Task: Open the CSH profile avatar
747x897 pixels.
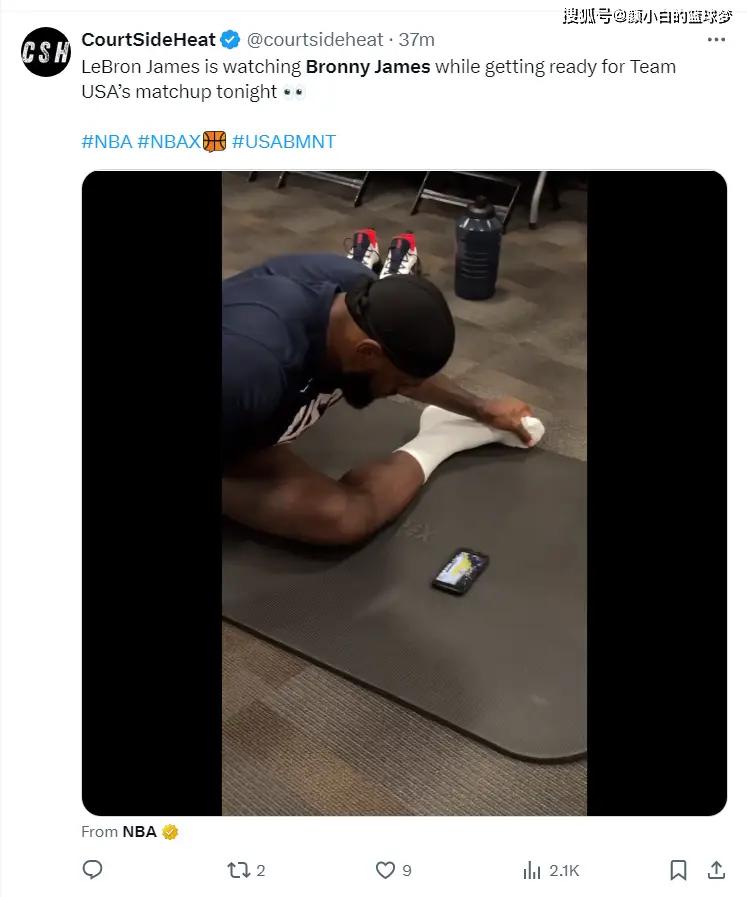Action: click(x=46, y=52)
